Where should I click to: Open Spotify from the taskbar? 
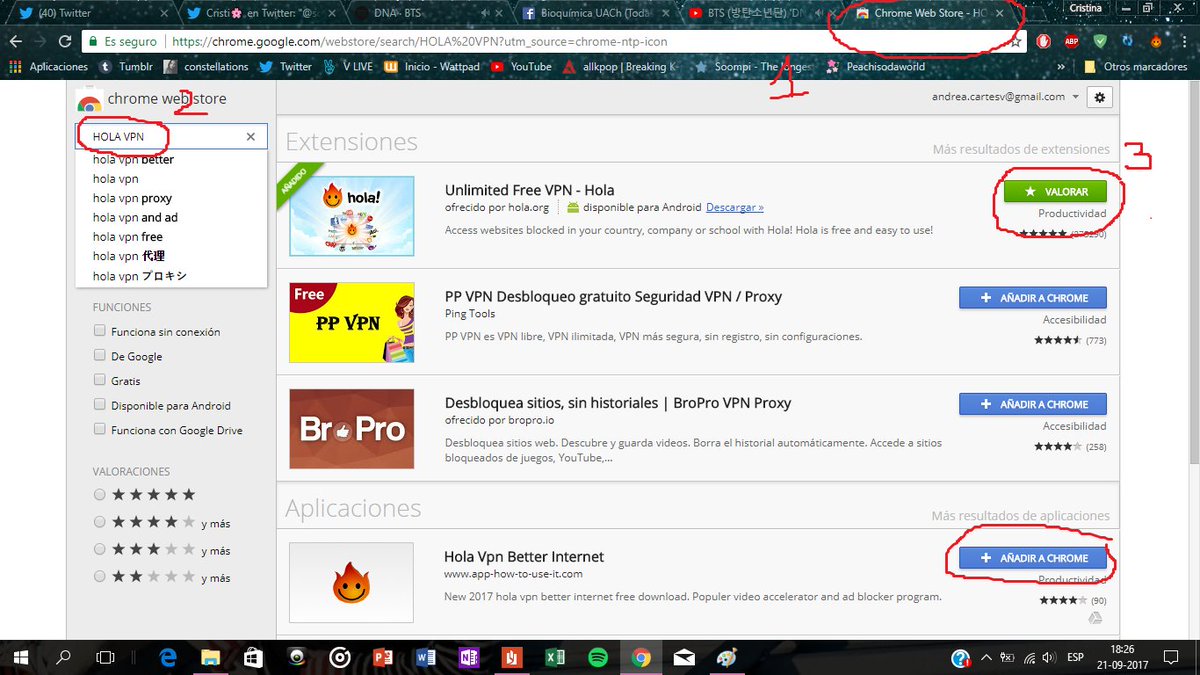[598, 657]
